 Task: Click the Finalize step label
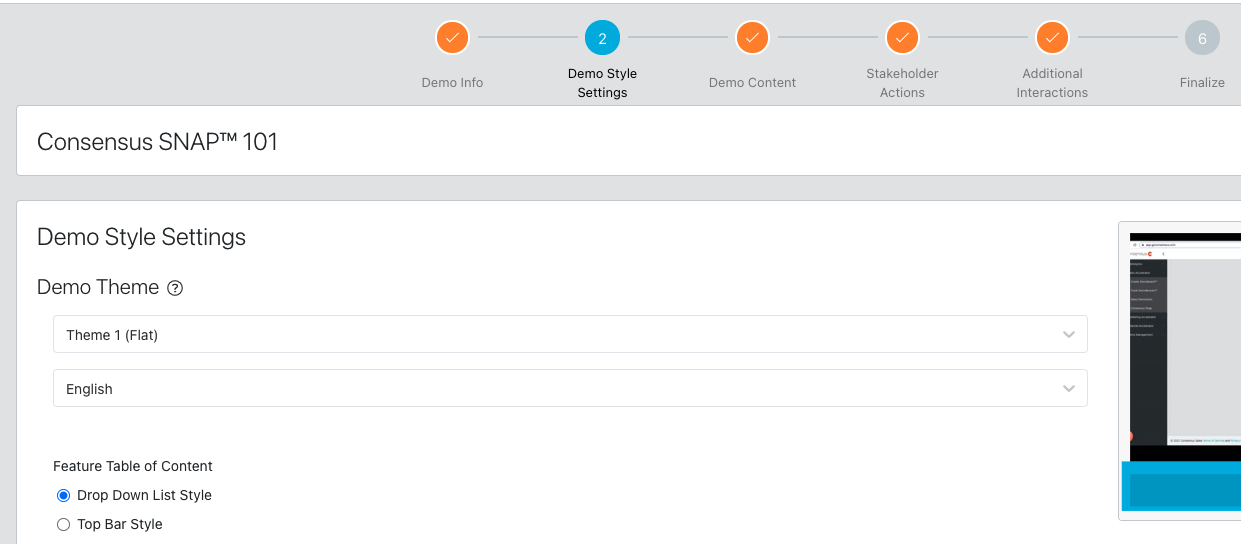[1202, 83]
